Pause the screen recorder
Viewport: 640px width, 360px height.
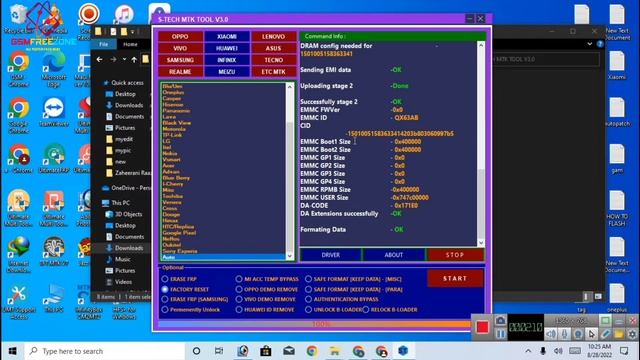coord(500,334)
